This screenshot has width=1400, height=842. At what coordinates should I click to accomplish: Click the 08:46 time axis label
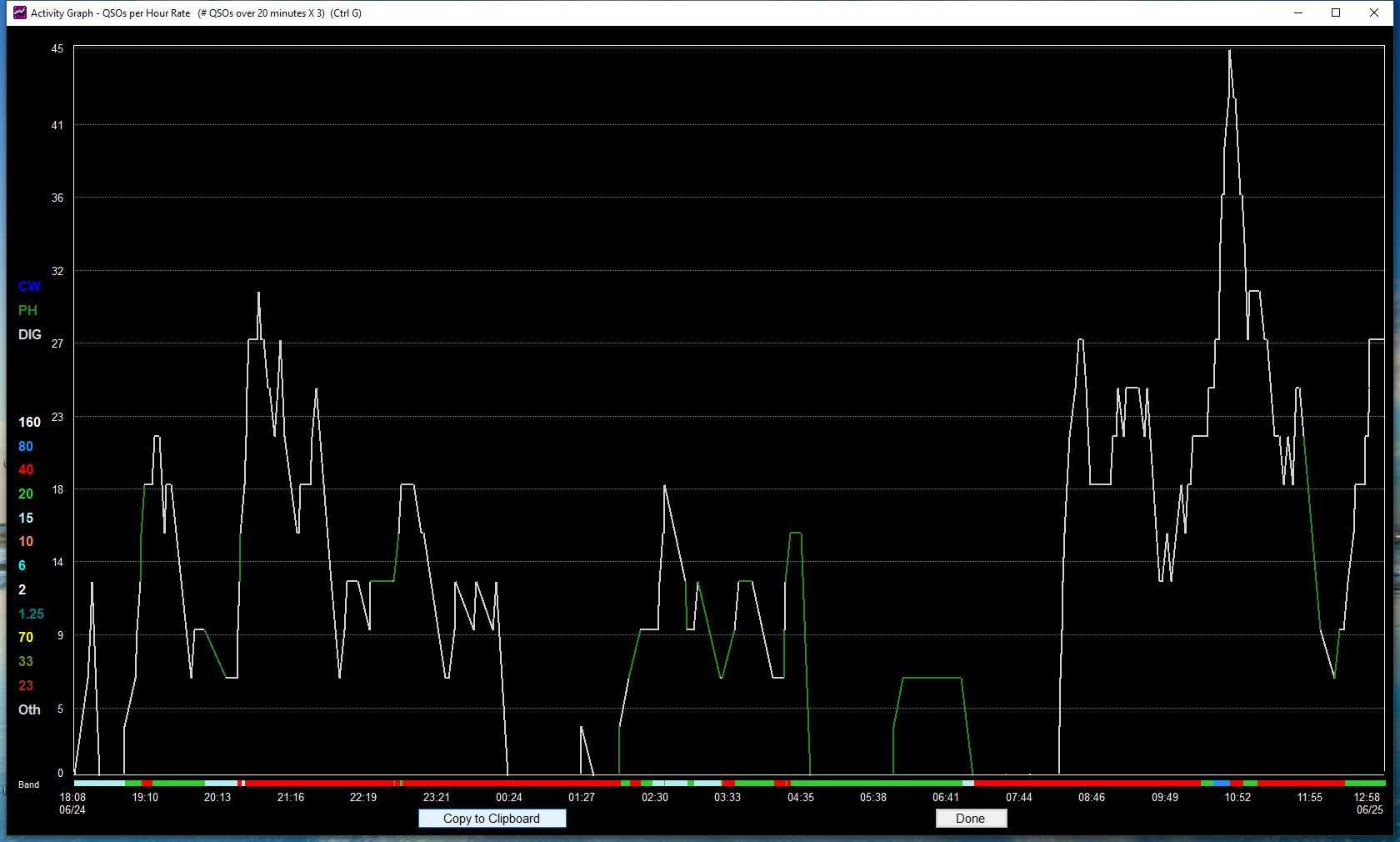[1092, 798]
